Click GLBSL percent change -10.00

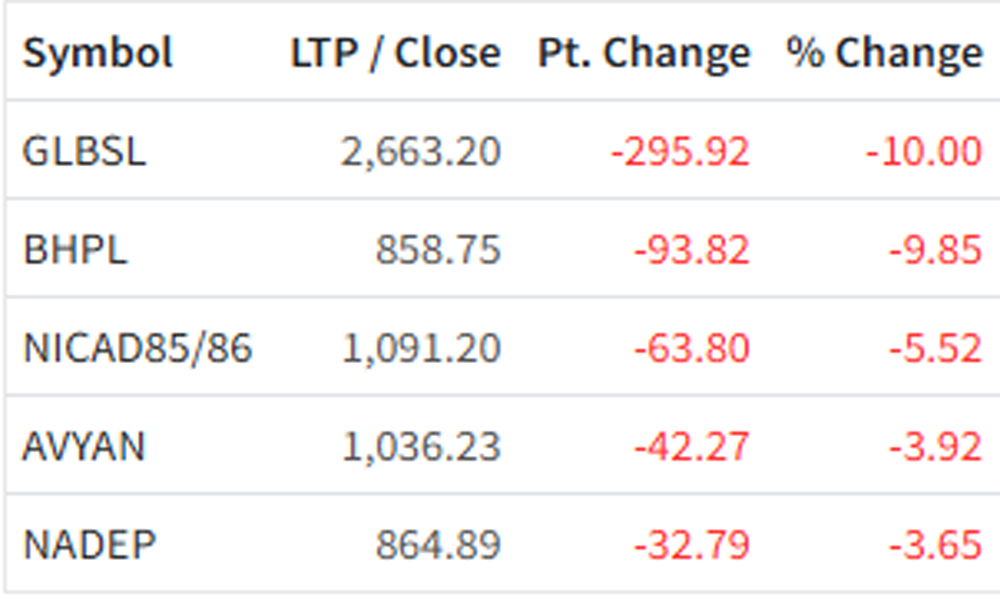click(x=922, y=151)
